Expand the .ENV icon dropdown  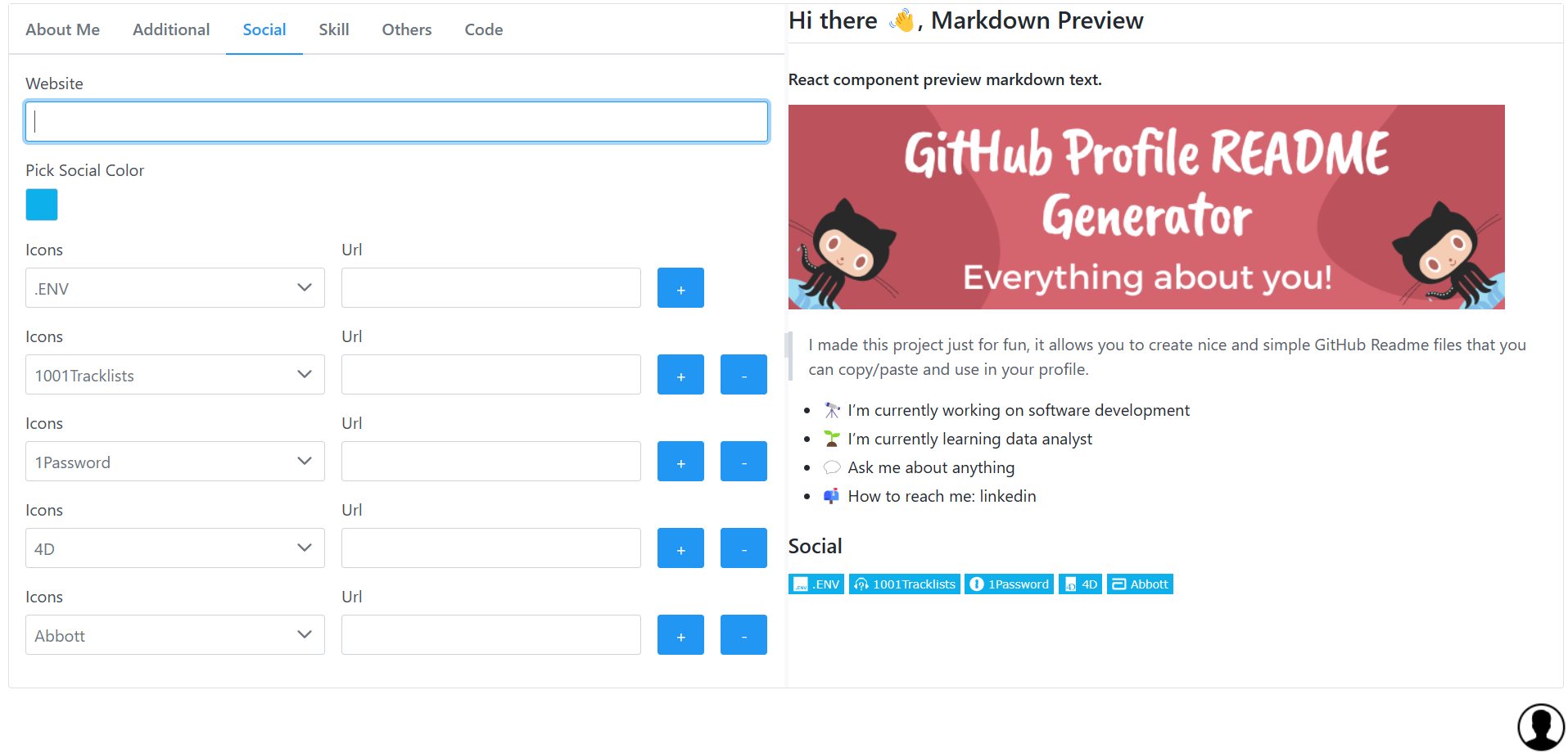point(174,288)
